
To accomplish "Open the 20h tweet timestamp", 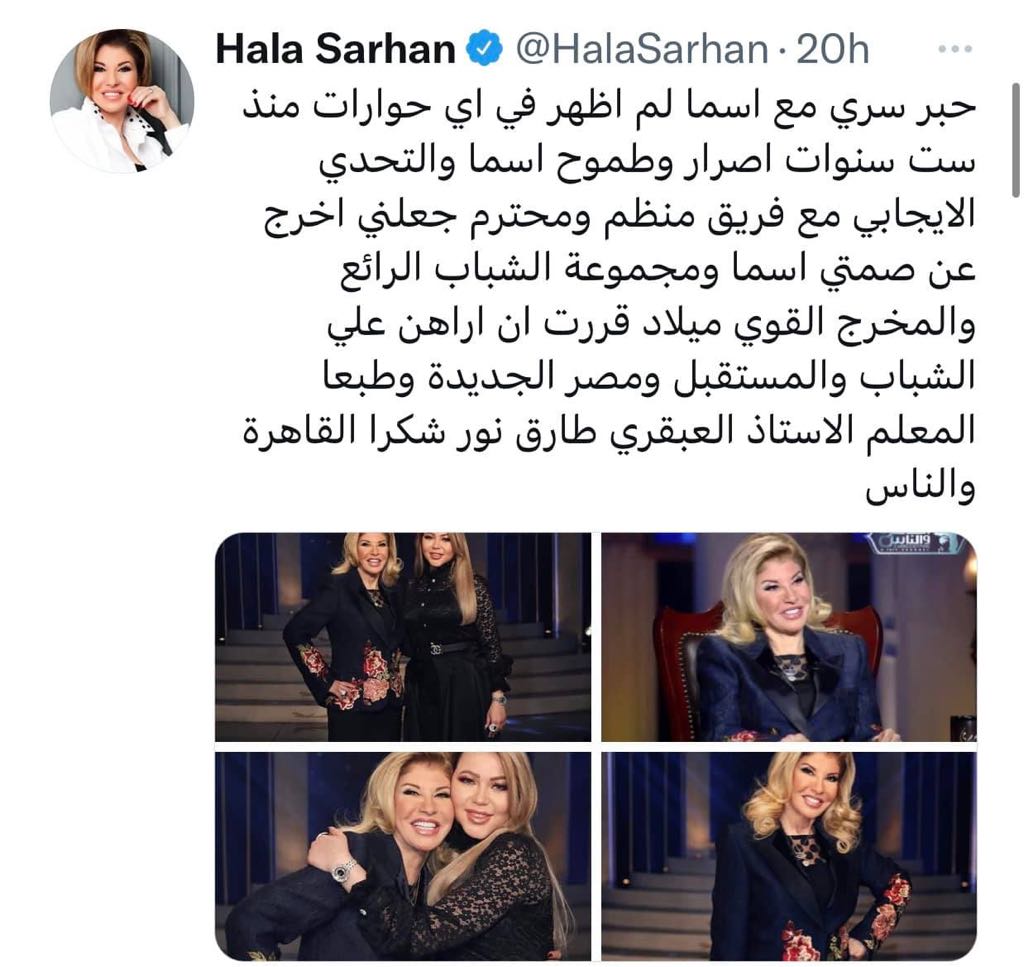I will click(833, 50).
